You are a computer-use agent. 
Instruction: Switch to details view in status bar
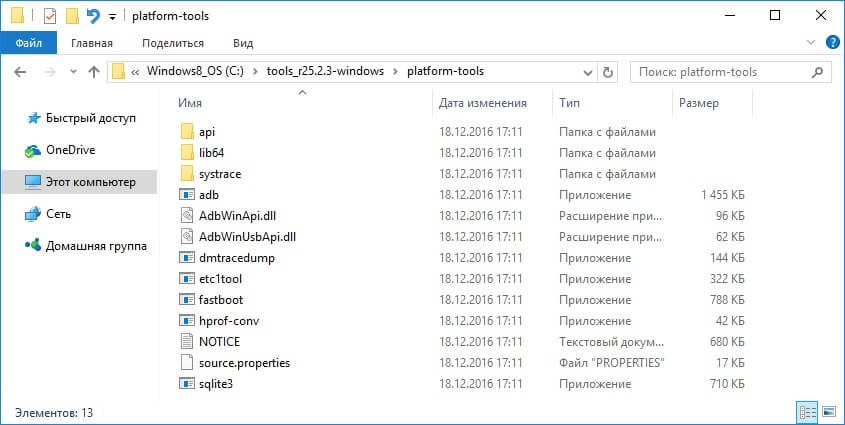pyautogui.click(x=807, y=412)
